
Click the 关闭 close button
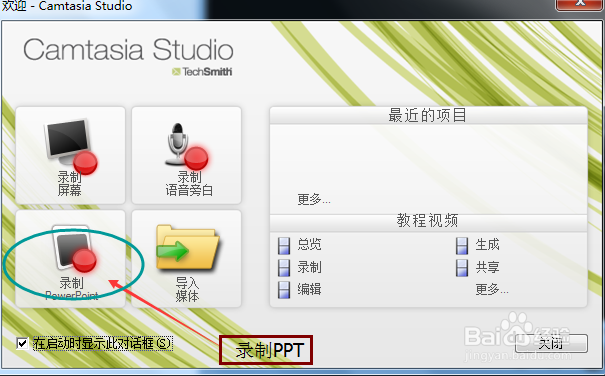pyautogui.click(x=551, y=343)
